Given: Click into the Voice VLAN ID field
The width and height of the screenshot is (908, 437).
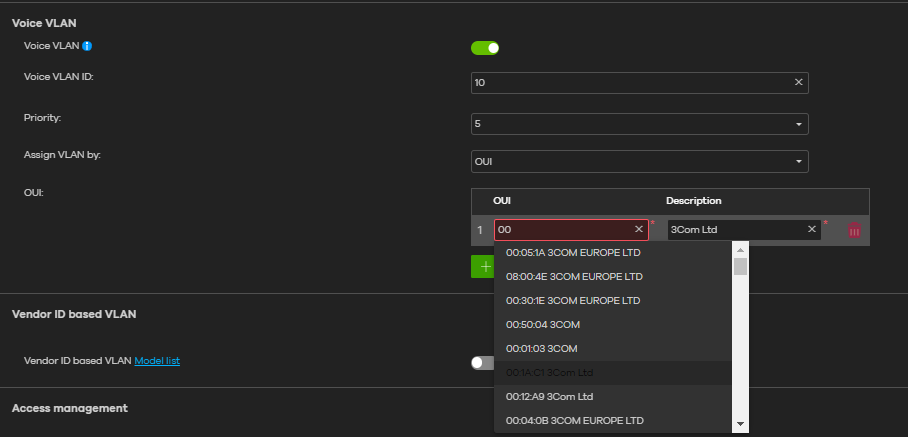Looking at the screenshot, I should click(630, 82).
